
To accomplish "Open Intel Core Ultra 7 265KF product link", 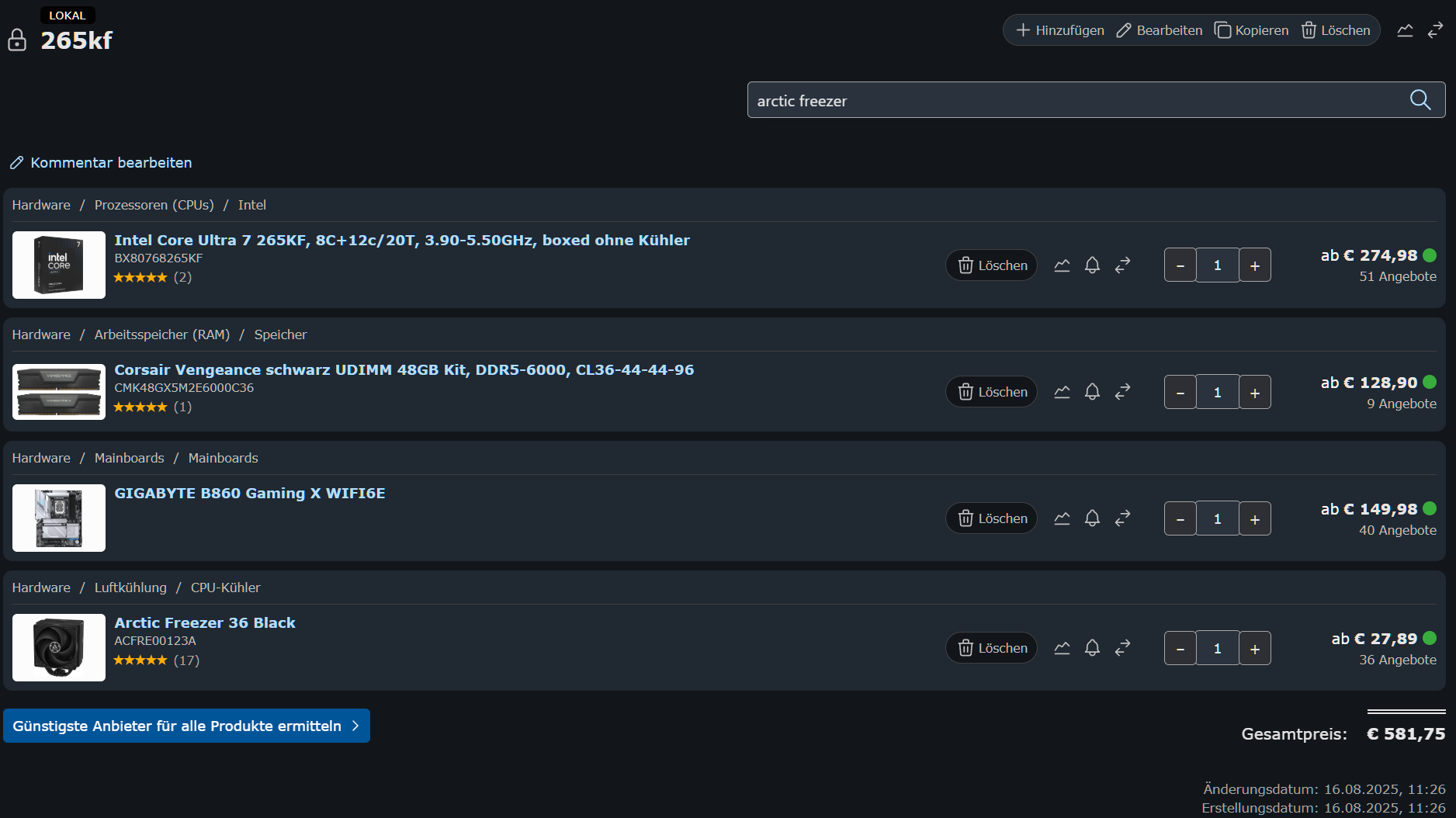I will click(402, 240).
